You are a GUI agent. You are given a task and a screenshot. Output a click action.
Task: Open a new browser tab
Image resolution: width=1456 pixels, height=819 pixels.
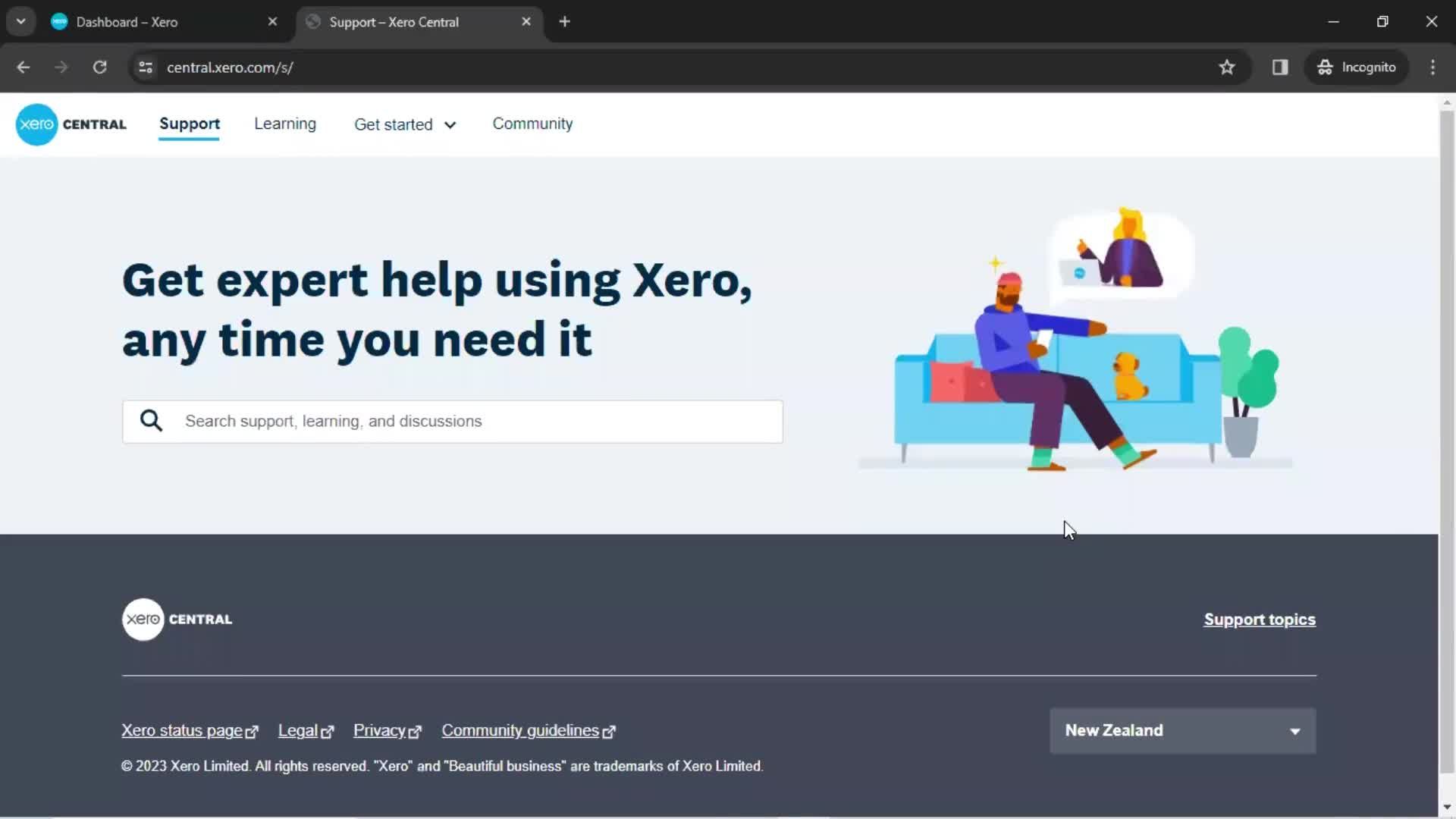tap(564, 22)
